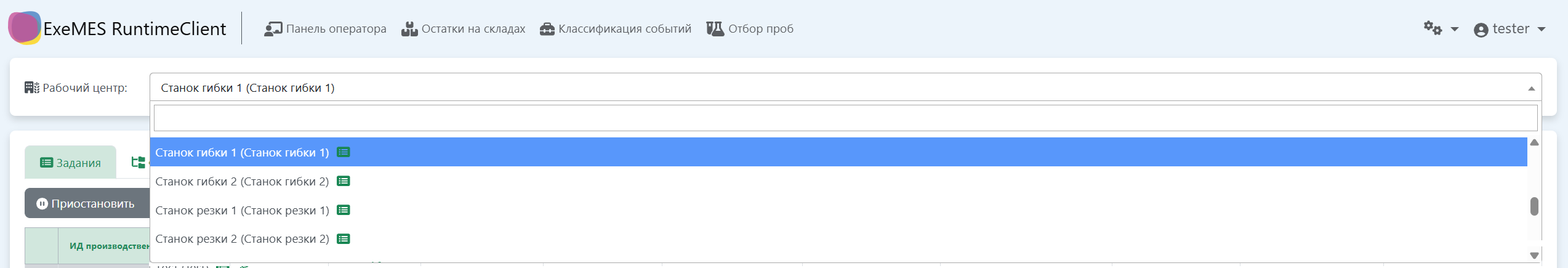Click the ExeMES RuntimeClient logo icon
Image resolution: width=1568 pixels, height=268 pixels.
coord(25,28)
